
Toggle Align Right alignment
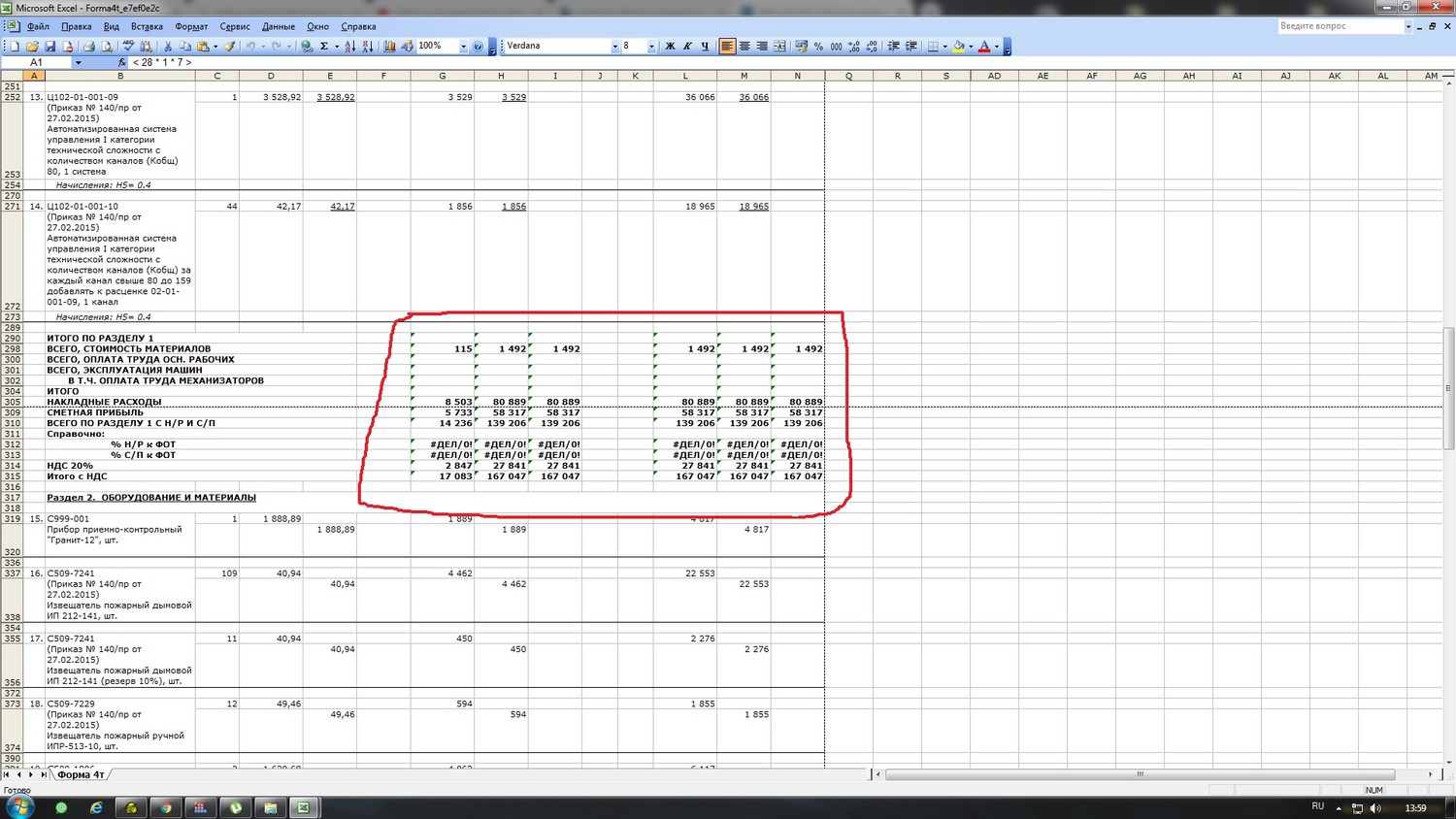pos(762,46)
